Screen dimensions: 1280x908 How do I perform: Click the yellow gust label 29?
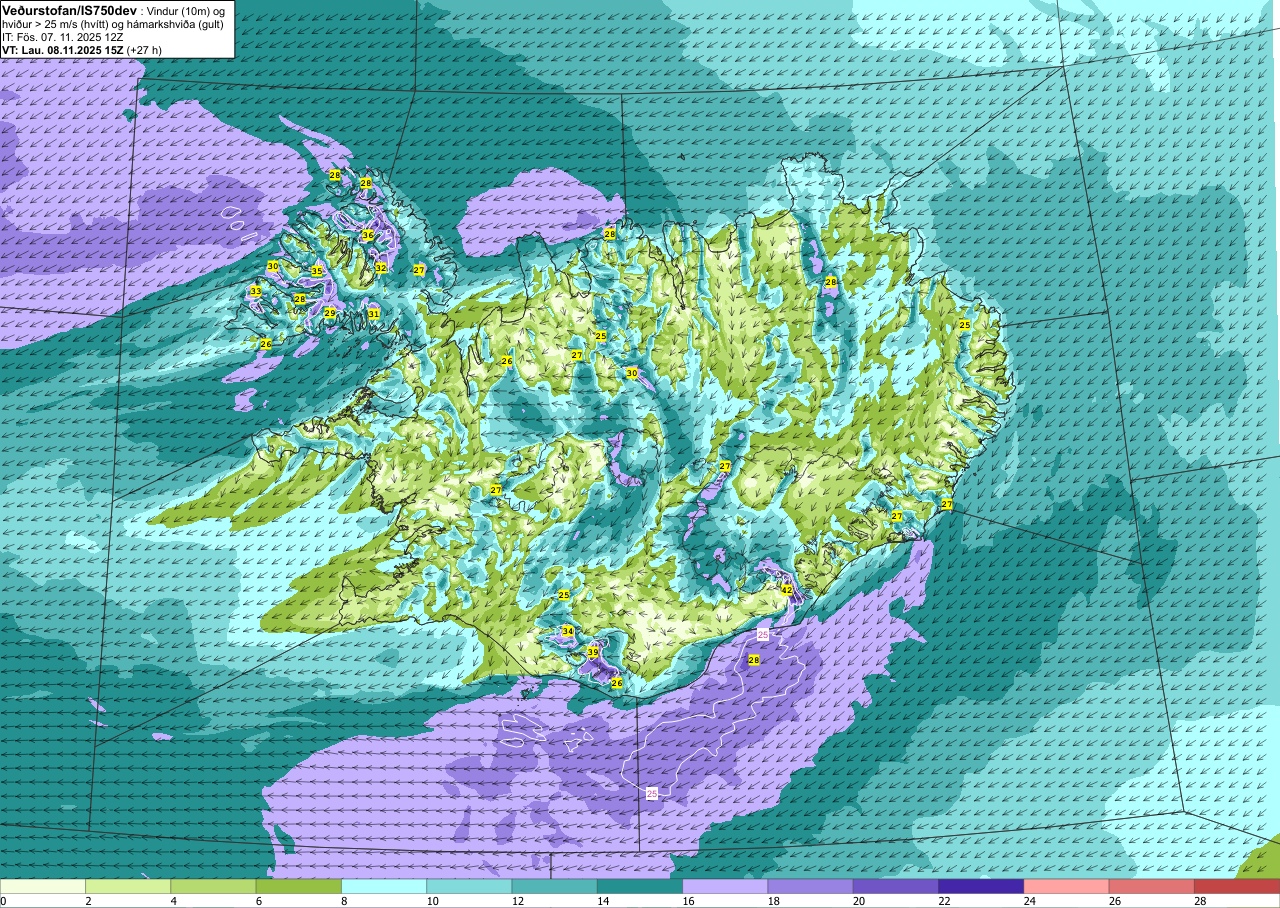coord(330,313)
